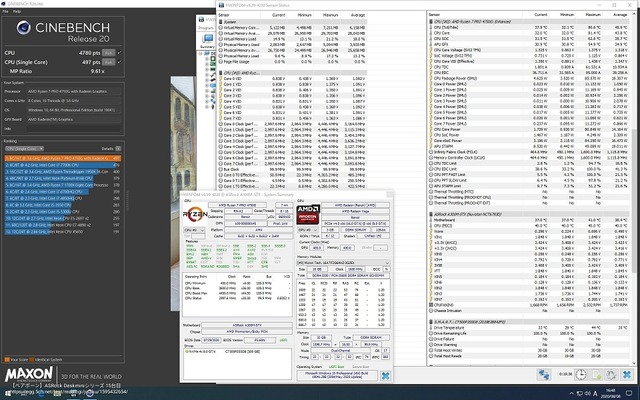The height and width of the screenshot is (400, 640).
Task: Click the Summary icon in HWiNFO main window
Action: pyautogui.click(x=207, y=41)
